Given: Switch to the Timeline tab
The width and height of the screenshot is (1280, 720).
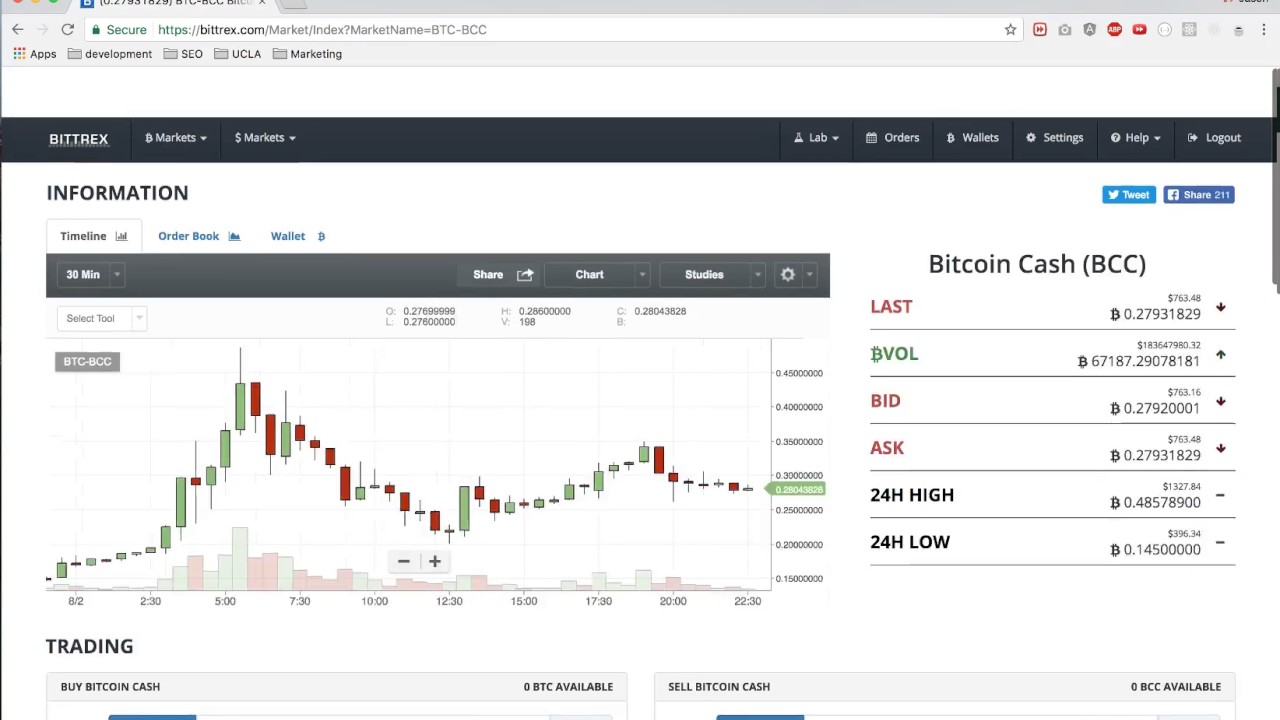Looking at the screenshot, I should pyautogui.click(x=94, y=237).
